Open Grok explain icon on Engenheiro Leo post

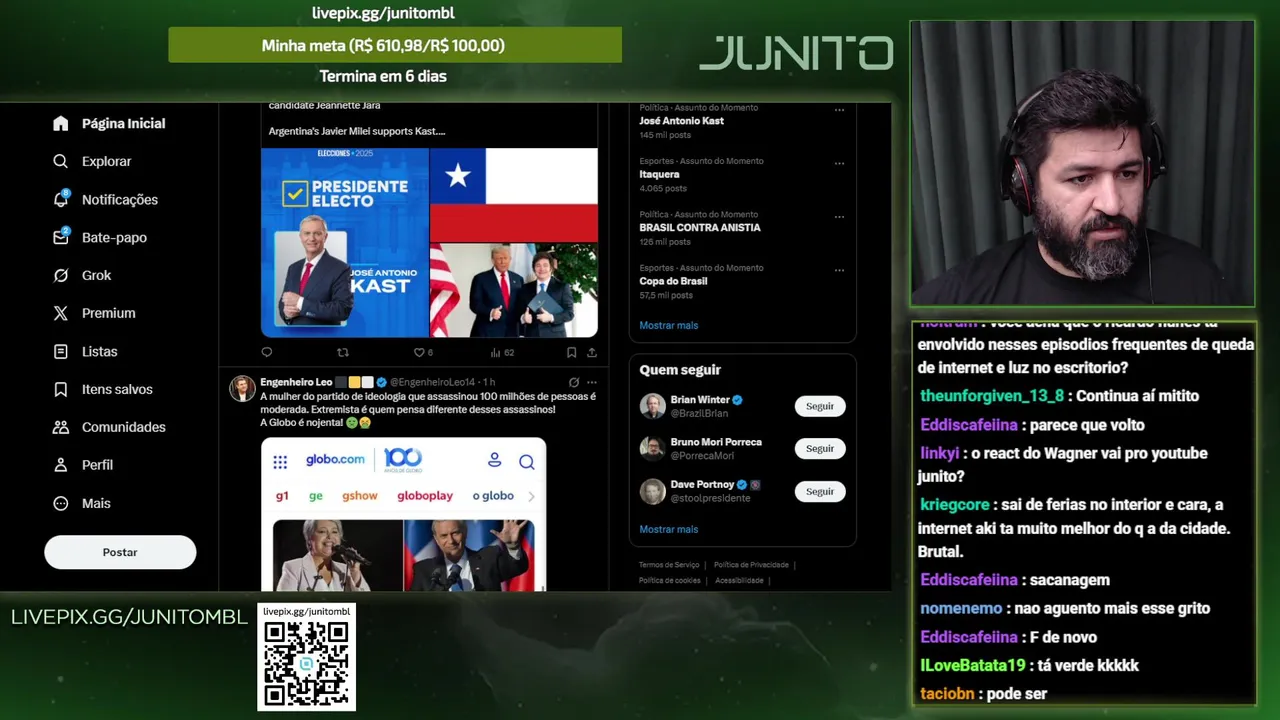pos(574,382)
